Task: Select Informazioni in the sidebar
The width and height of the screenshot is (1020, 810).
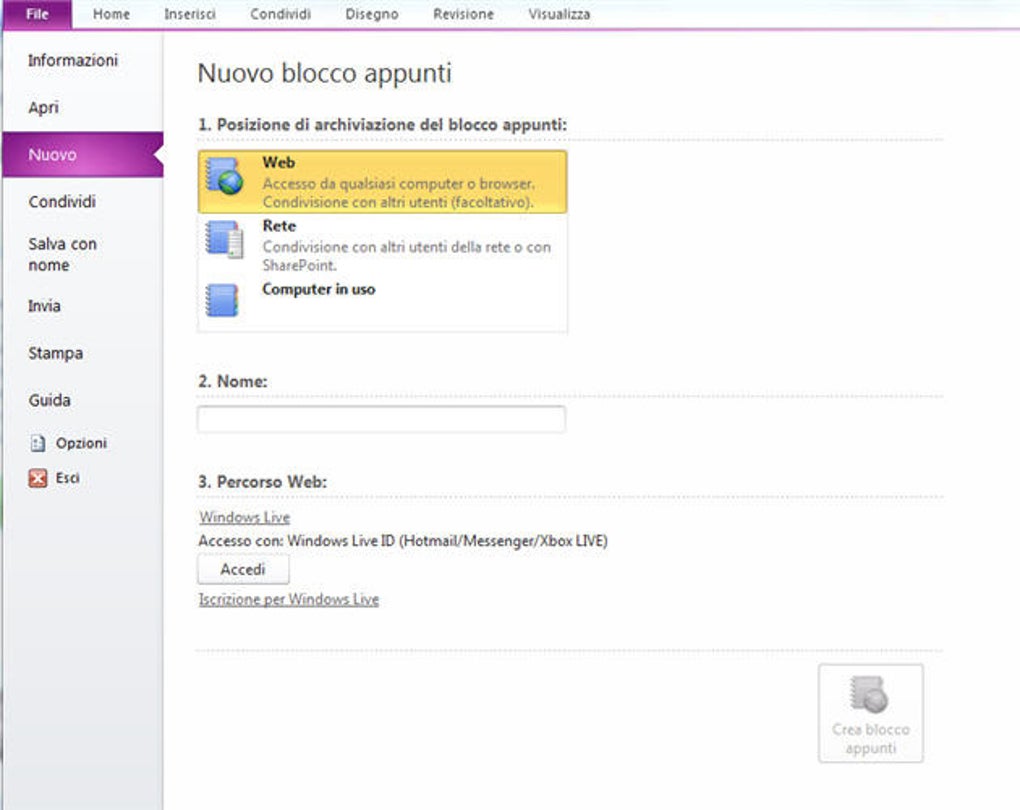Action: pos(73,61)
